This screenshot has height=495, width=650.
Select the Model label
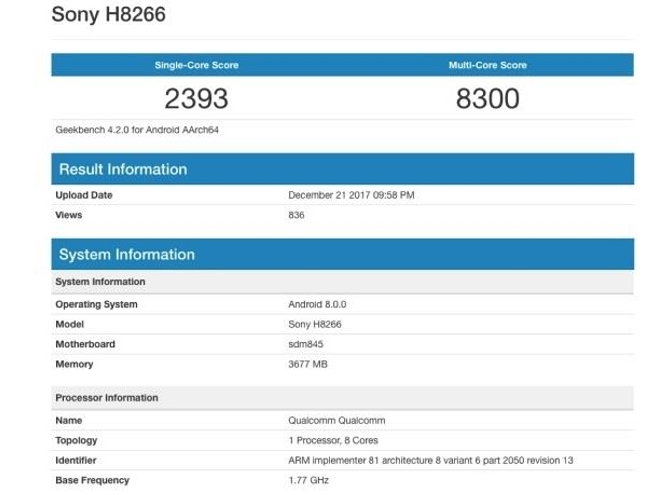click(x=70, y=324)
